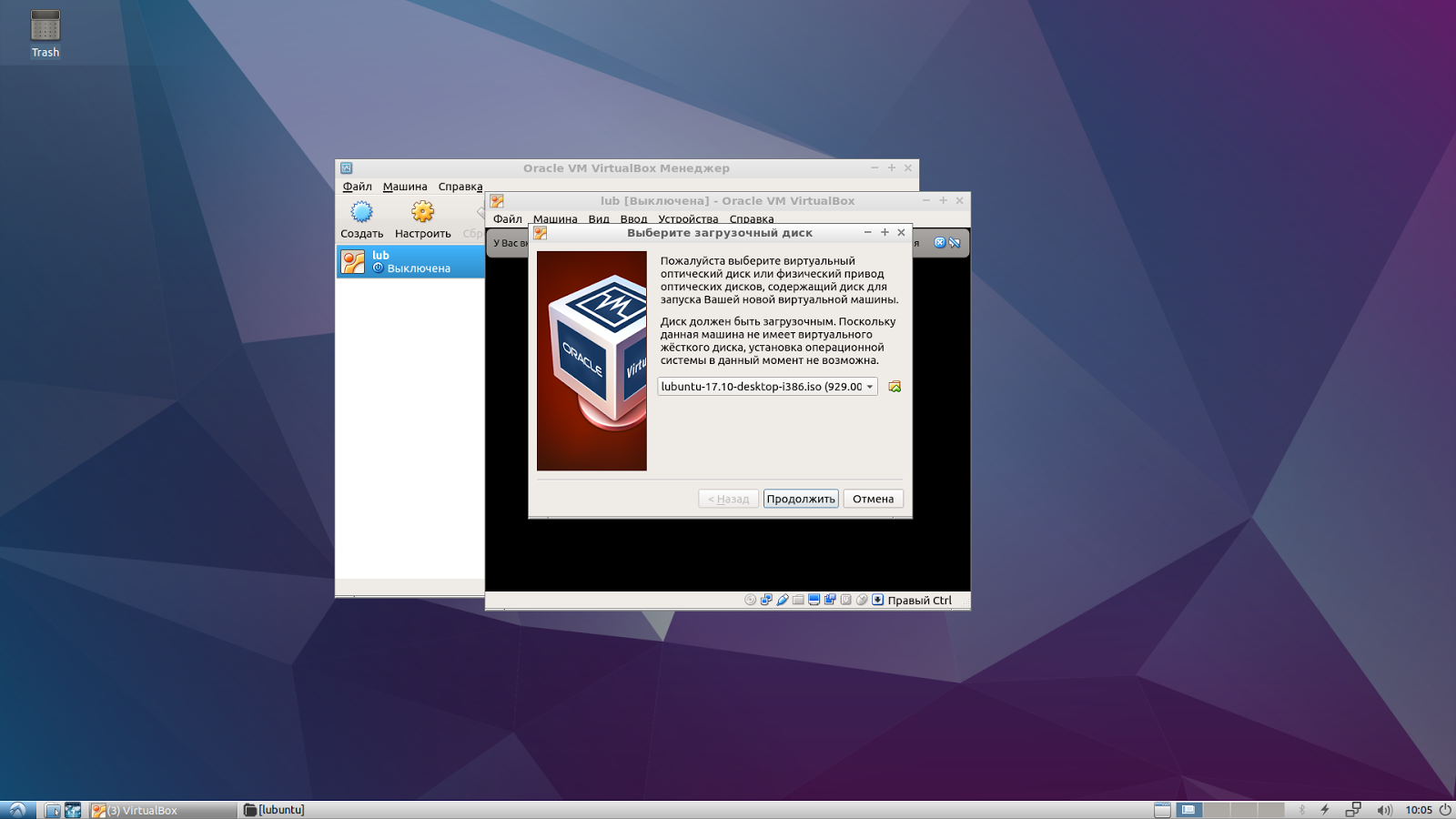Viewport: 1456px width, 819px height.
Task: Click power manager lightning tray icon
Action: (x=1325, y=810)
